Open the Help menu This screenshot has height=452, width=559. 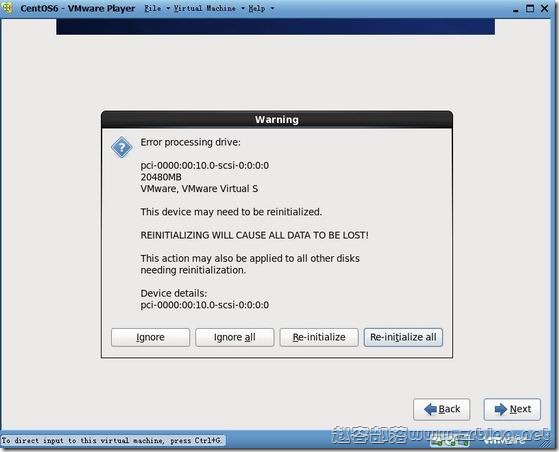[257, 8]
